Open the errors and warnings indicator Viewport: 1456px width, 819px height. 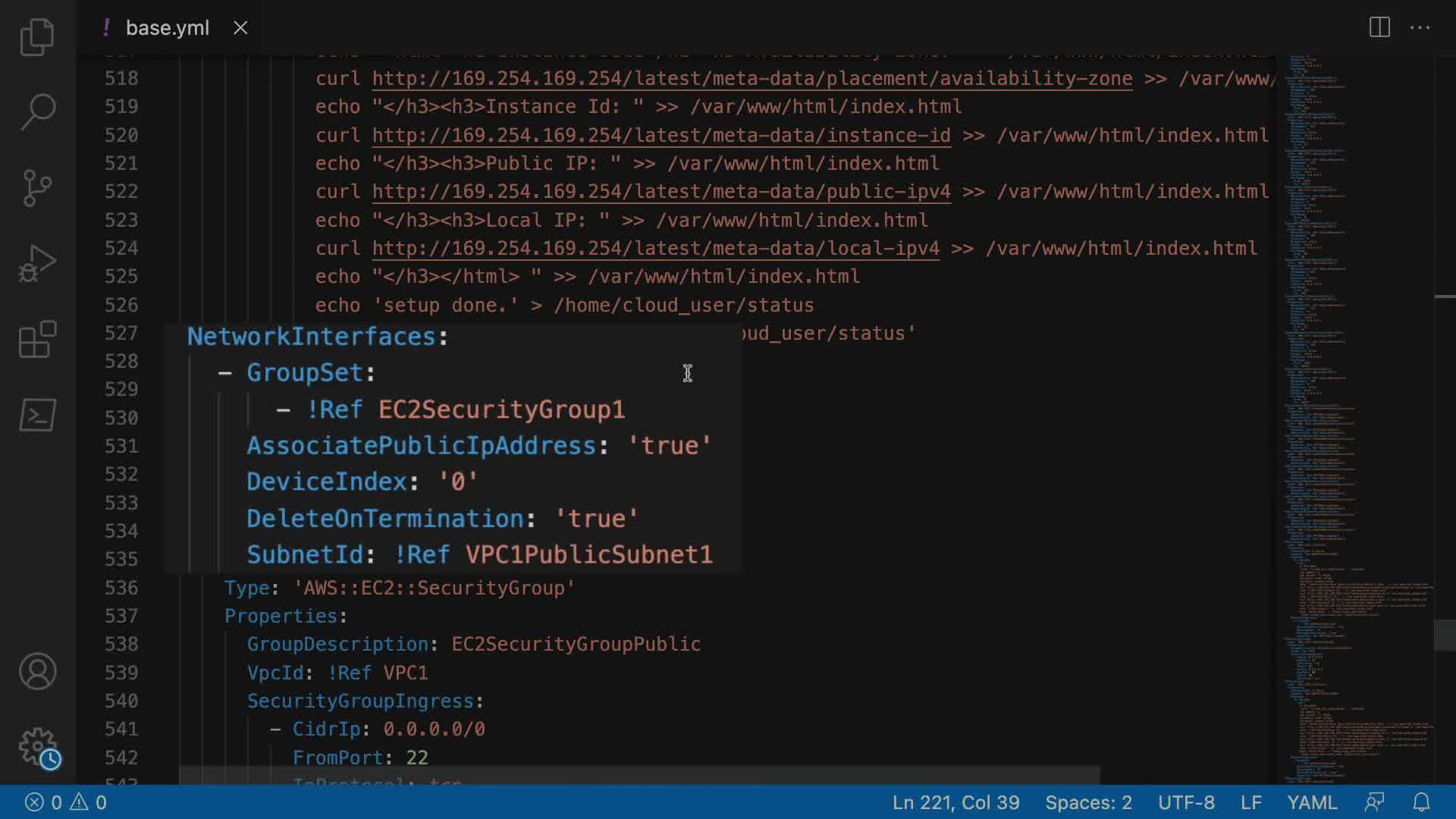tap(65, 802)
